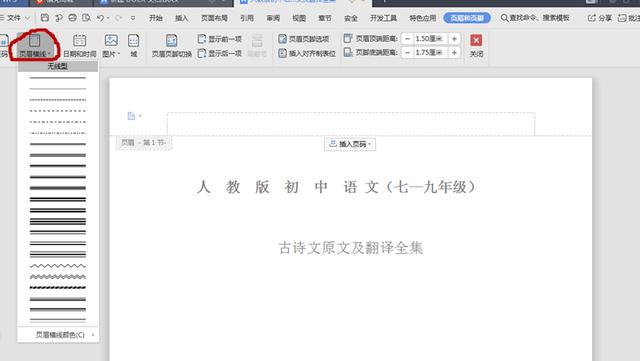Expand the 插入页码 dropdown arrow

[x=370, y=144]
